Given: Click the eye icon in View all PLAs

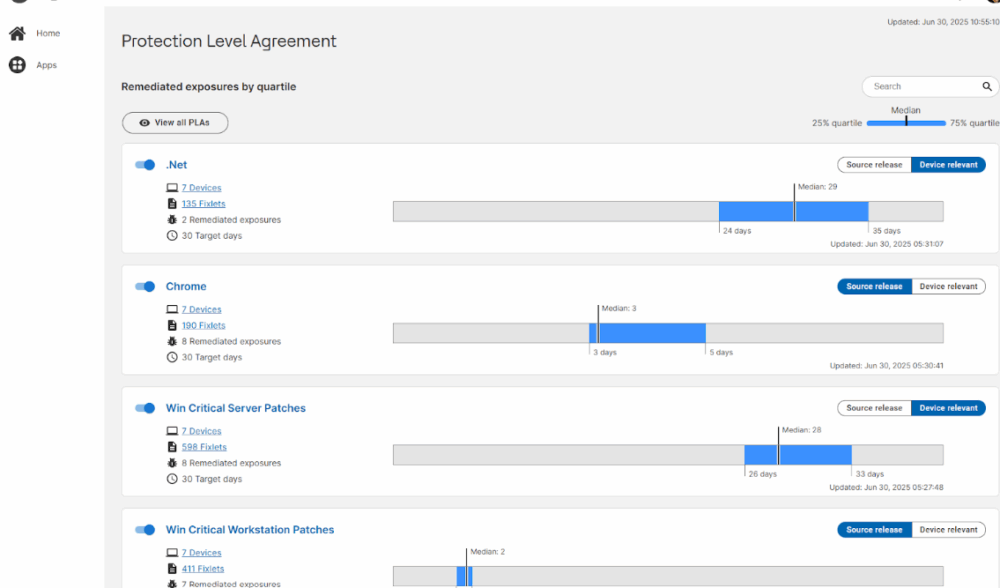Looking at the screenshot, I should (x=145, y=123).
